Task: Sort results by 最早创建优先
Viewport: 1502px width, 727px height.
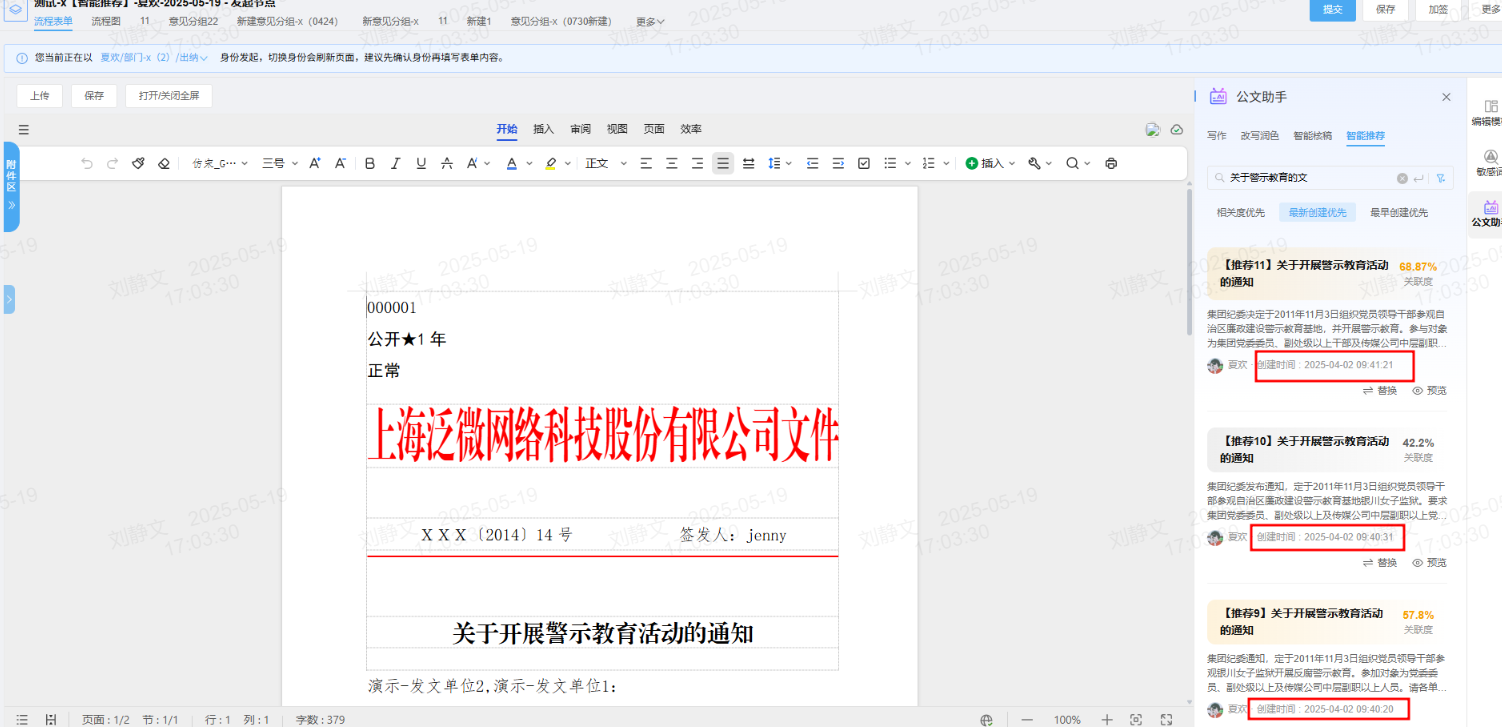Action: point(1399,212)
